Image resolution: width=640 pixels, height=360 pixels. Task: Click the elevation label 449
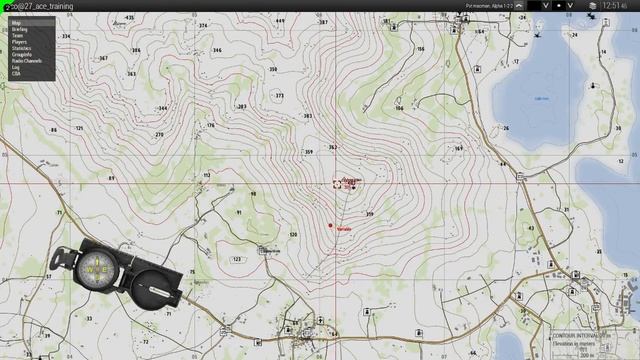tap(280, 21)
